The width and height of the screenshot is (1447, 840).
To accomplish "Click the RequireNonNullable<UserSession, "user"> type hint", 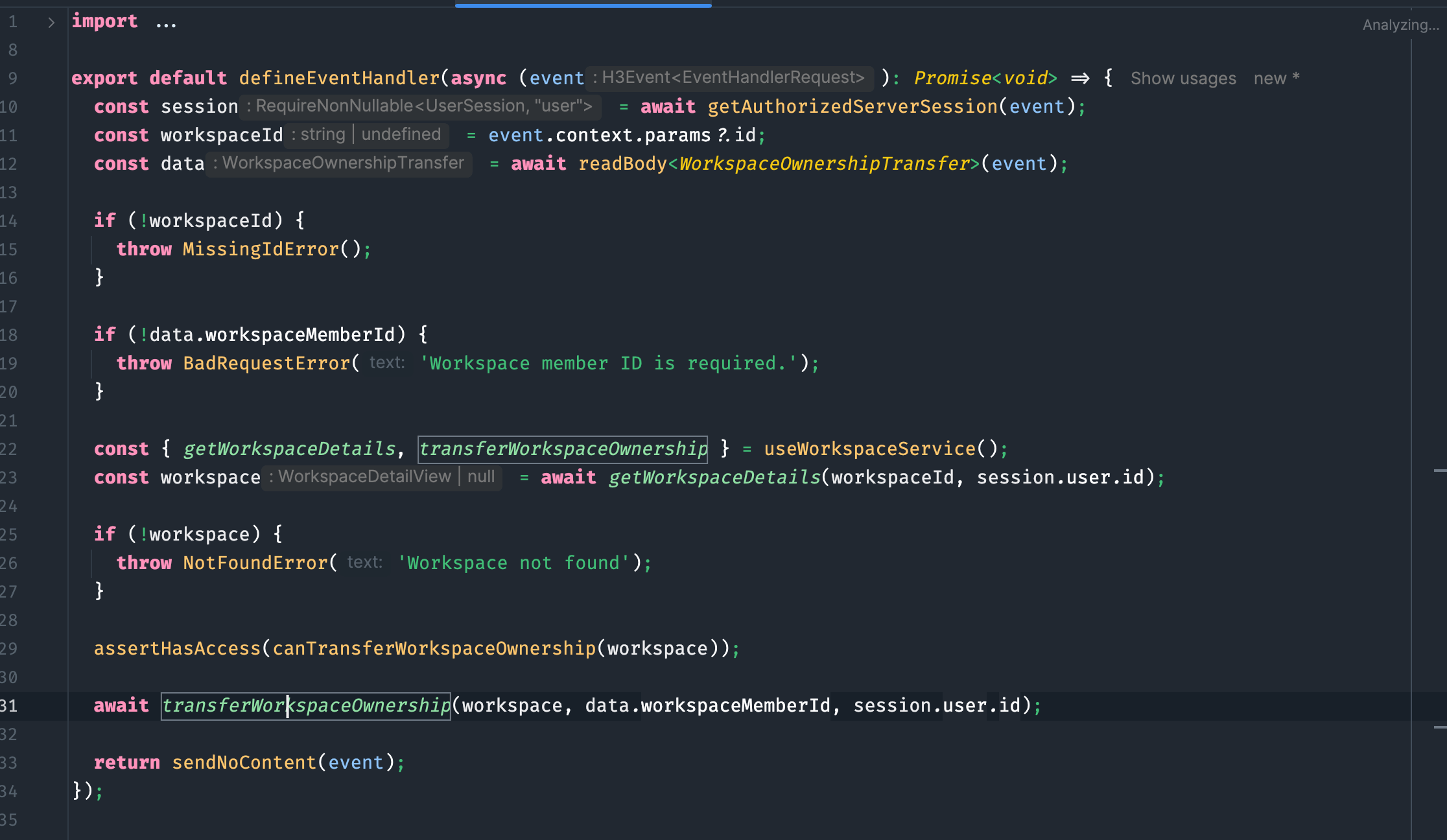I will [x=420, y=106].
